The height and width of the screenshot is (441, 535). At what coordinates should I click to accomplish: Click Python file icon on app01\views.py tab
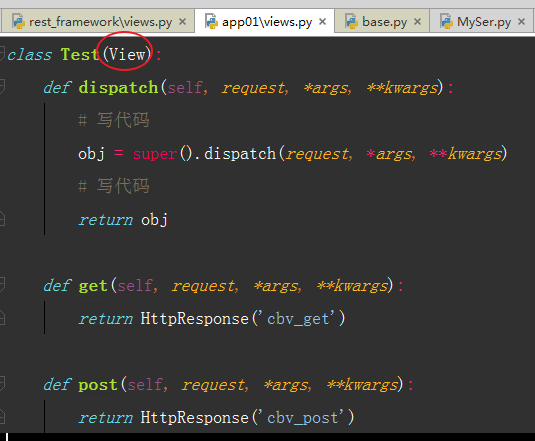tap(211, 21)
